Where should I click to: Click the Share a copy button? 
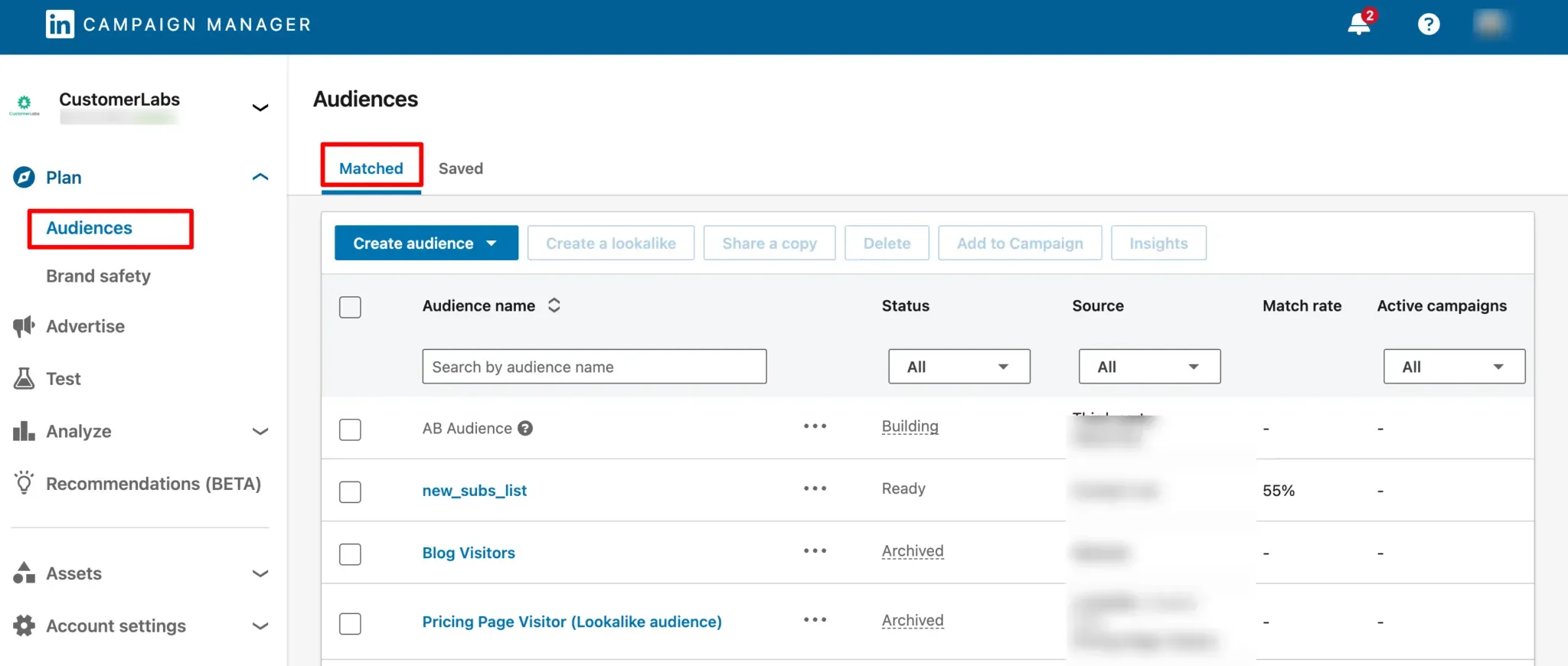[x=769, y=243]
